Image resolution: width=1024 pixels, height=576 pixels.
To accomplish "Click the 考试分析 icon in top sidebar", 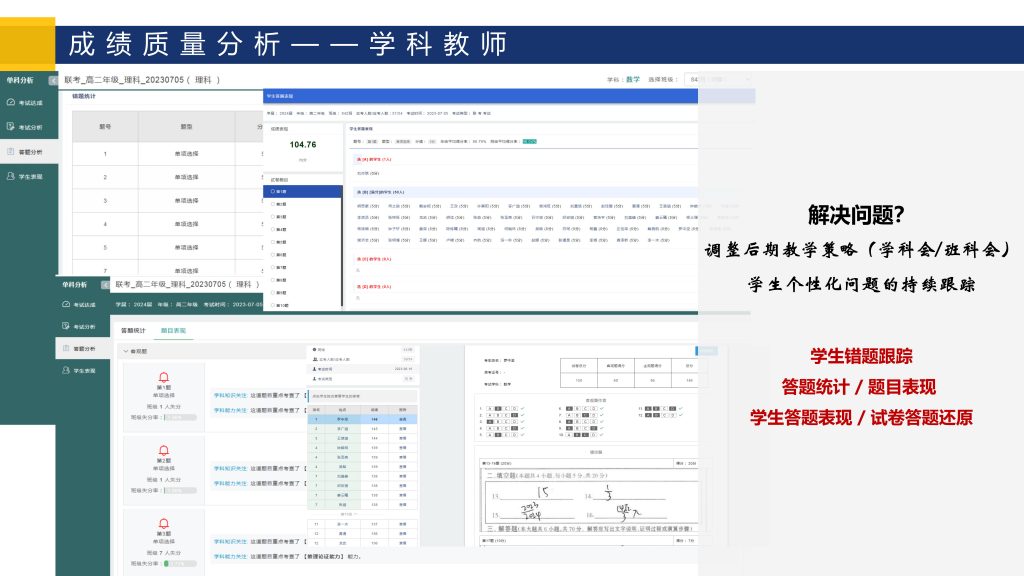I will 11,127.
